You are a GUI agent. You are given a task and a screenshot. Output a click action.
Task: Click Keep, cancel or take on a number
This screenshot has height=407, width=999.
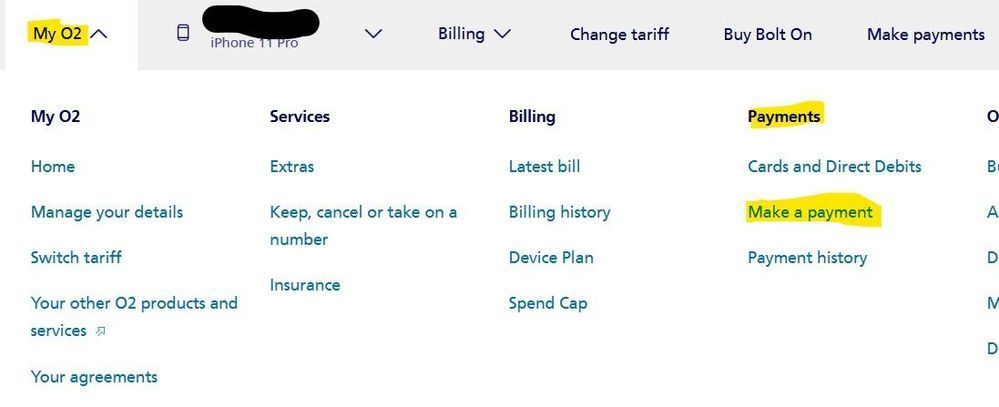[363, 212]
